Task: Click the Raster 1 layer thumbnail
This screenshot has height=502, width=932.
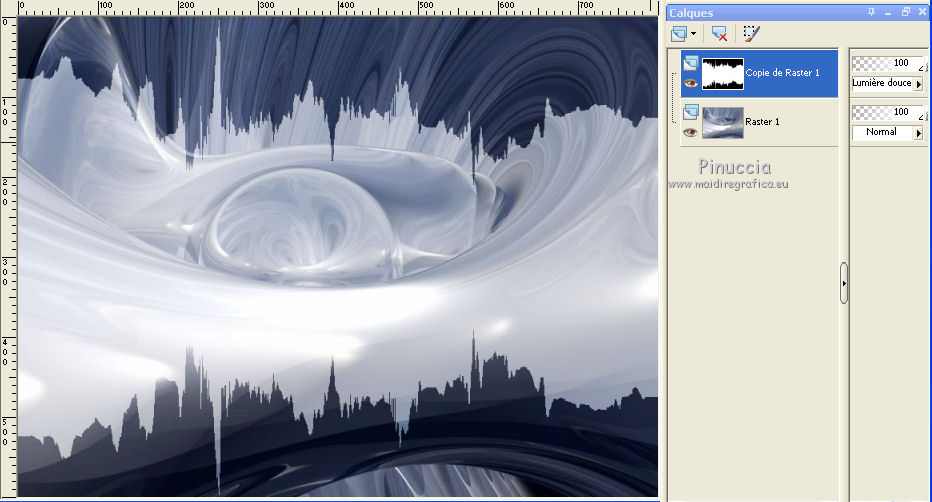Action: pyautogui.click(x=723, y=122)
